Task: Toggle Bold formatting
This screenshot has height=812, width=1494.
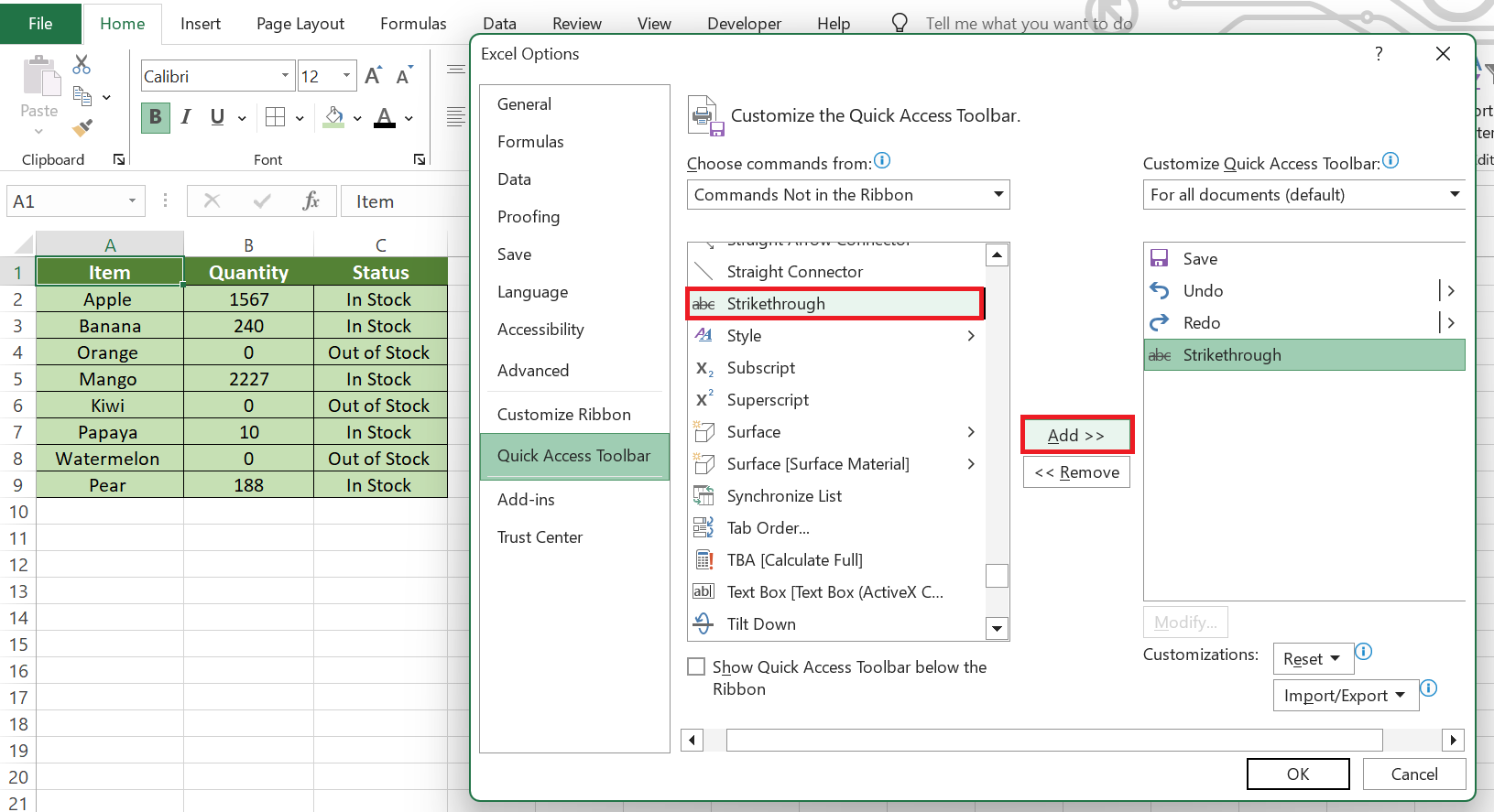Action: tap(156, 117)
